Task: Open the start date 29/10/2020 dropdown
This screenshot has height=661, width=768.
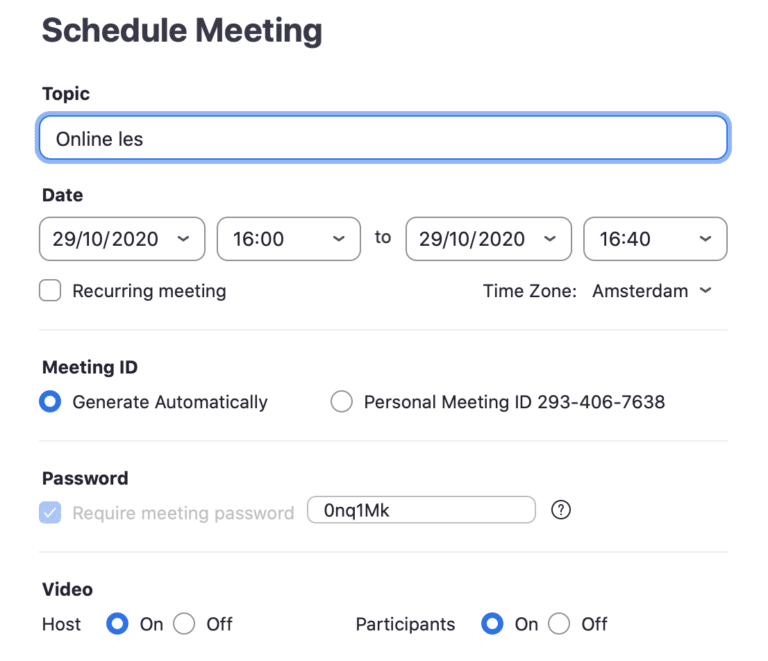Action: (122, 239)
